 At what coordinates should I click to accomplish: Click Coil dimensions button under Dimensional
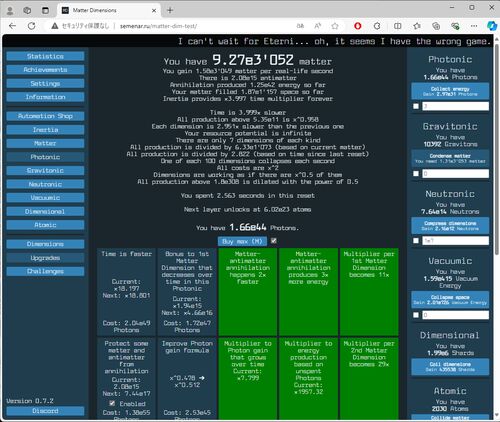tap(450, 367)
